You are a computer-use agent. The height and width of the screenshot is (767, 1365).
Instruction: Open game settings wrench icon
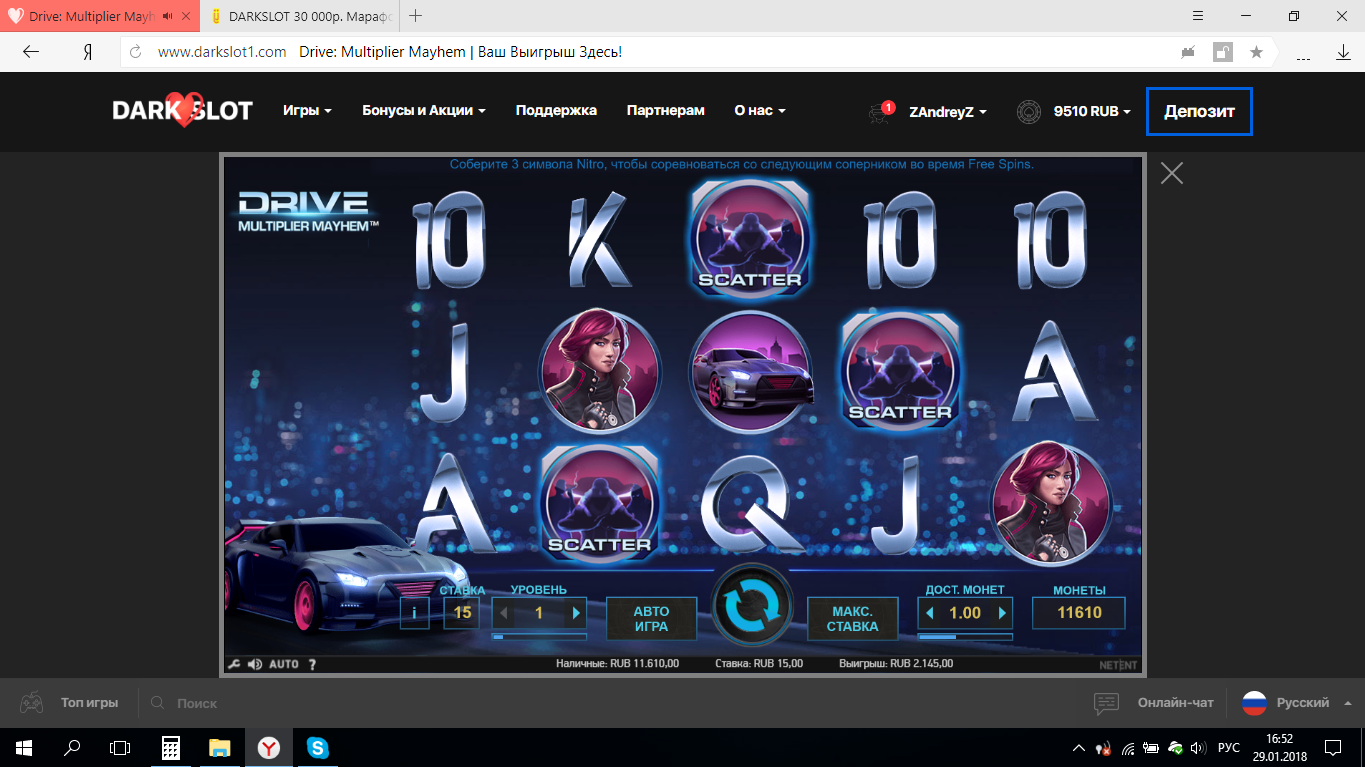pyautogui.click(x=234, y=664)
